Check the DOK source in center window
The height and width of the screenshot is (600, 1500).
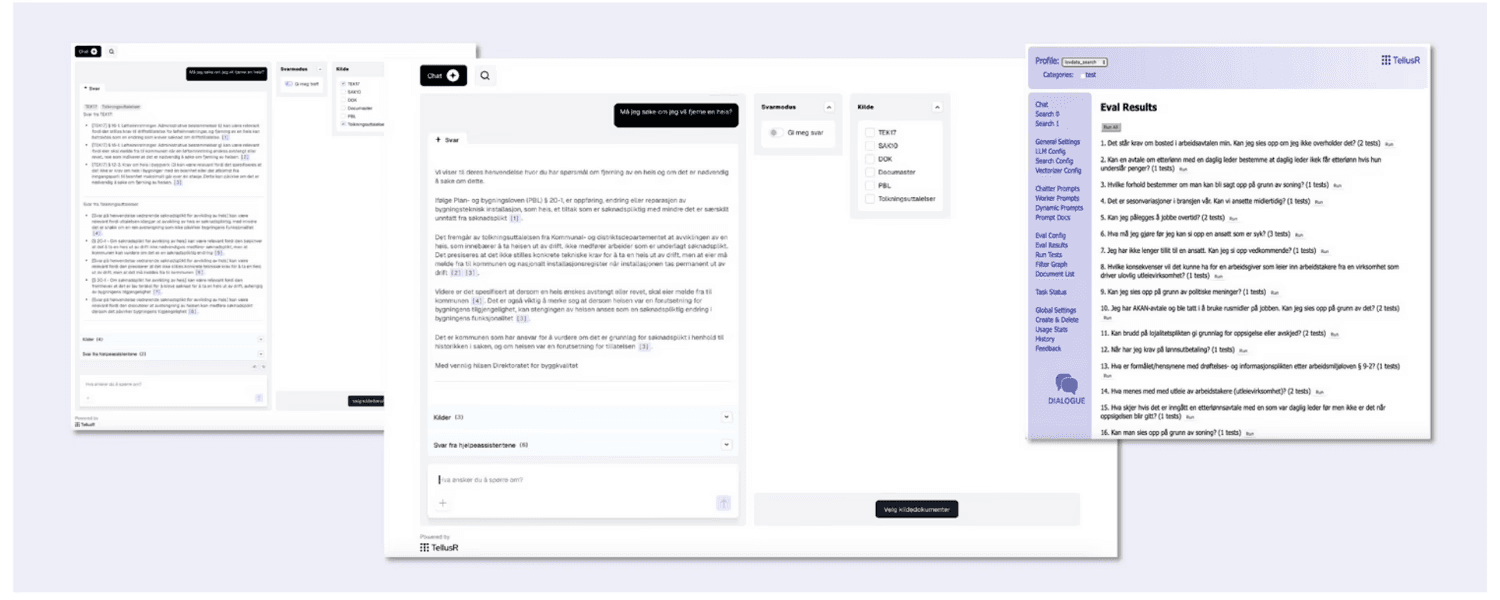point(869,158)
